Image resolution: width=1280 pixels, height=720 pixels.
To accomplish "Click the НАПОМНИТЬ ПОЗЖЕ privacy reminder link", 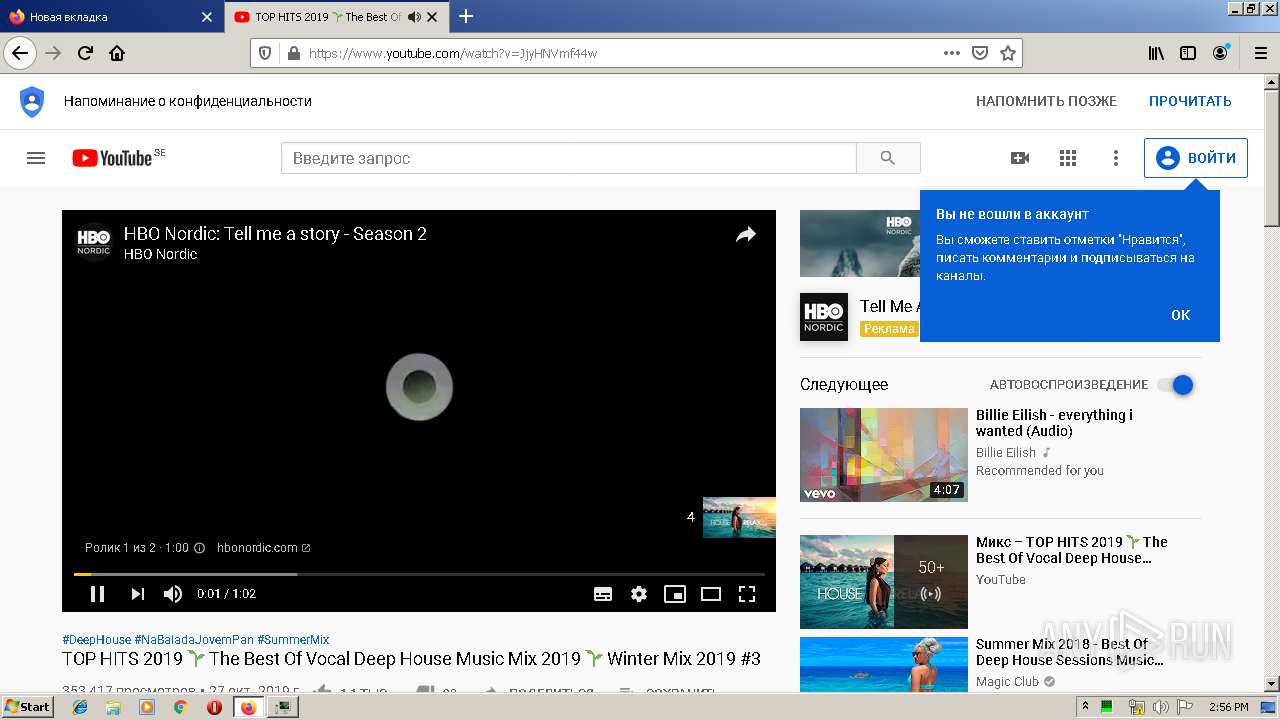I will point(1046,101).
